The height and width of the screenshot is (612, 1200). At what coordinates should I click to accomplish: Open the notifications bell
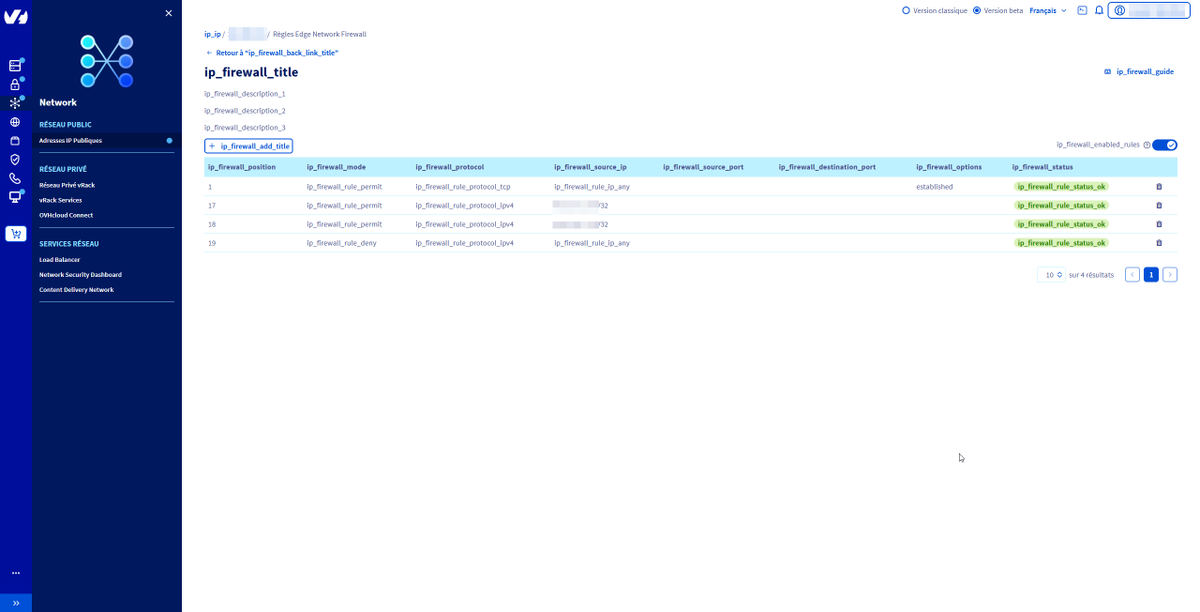1099,11
